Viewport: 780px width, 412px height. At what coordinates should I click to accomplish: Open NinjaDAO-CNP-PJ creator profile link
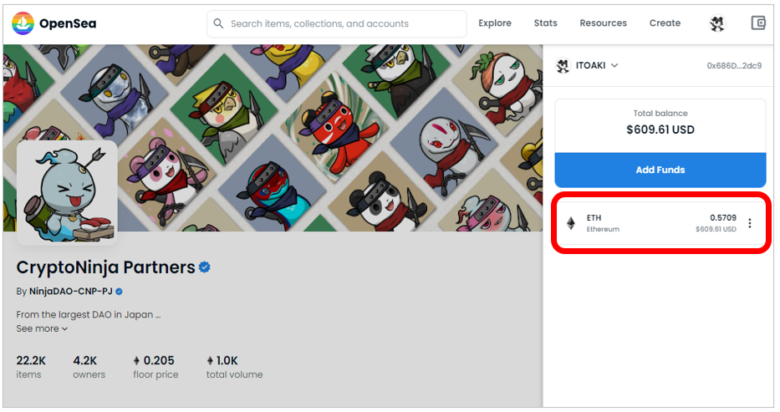(x=71, y=291)
